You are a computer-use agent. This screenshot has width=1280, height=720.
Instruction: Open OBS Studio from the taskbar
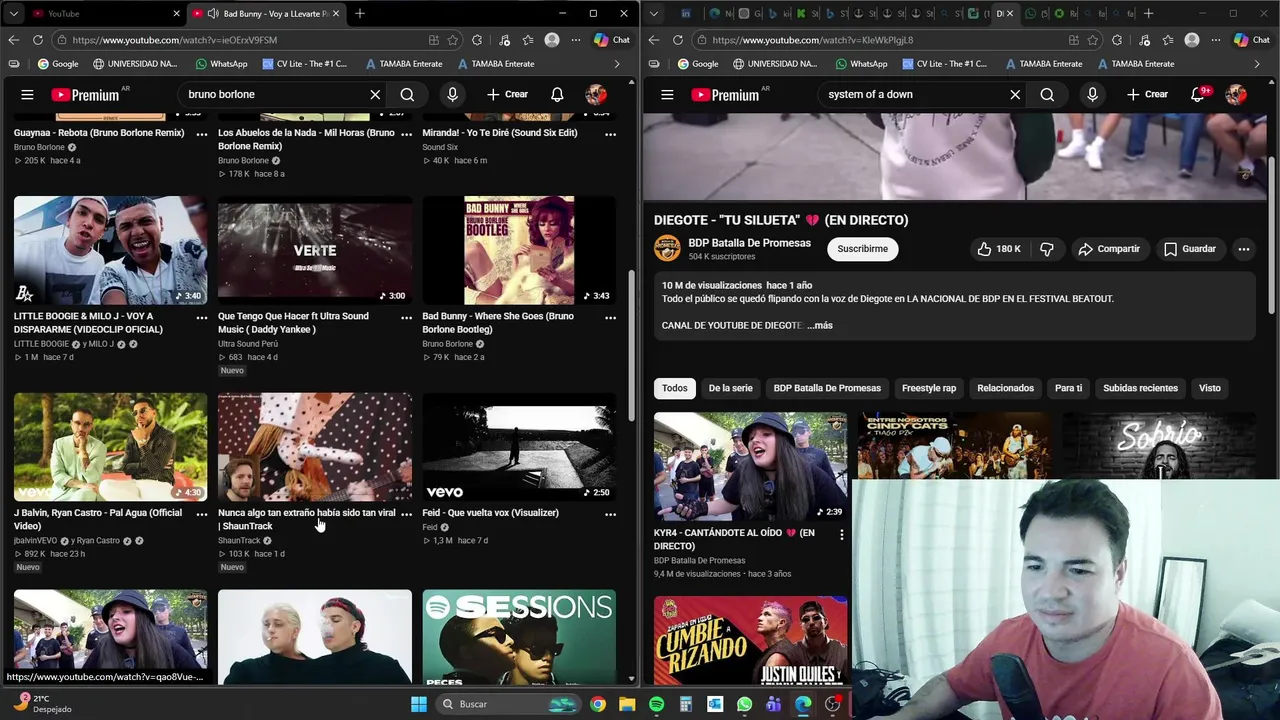coord(832,704)
